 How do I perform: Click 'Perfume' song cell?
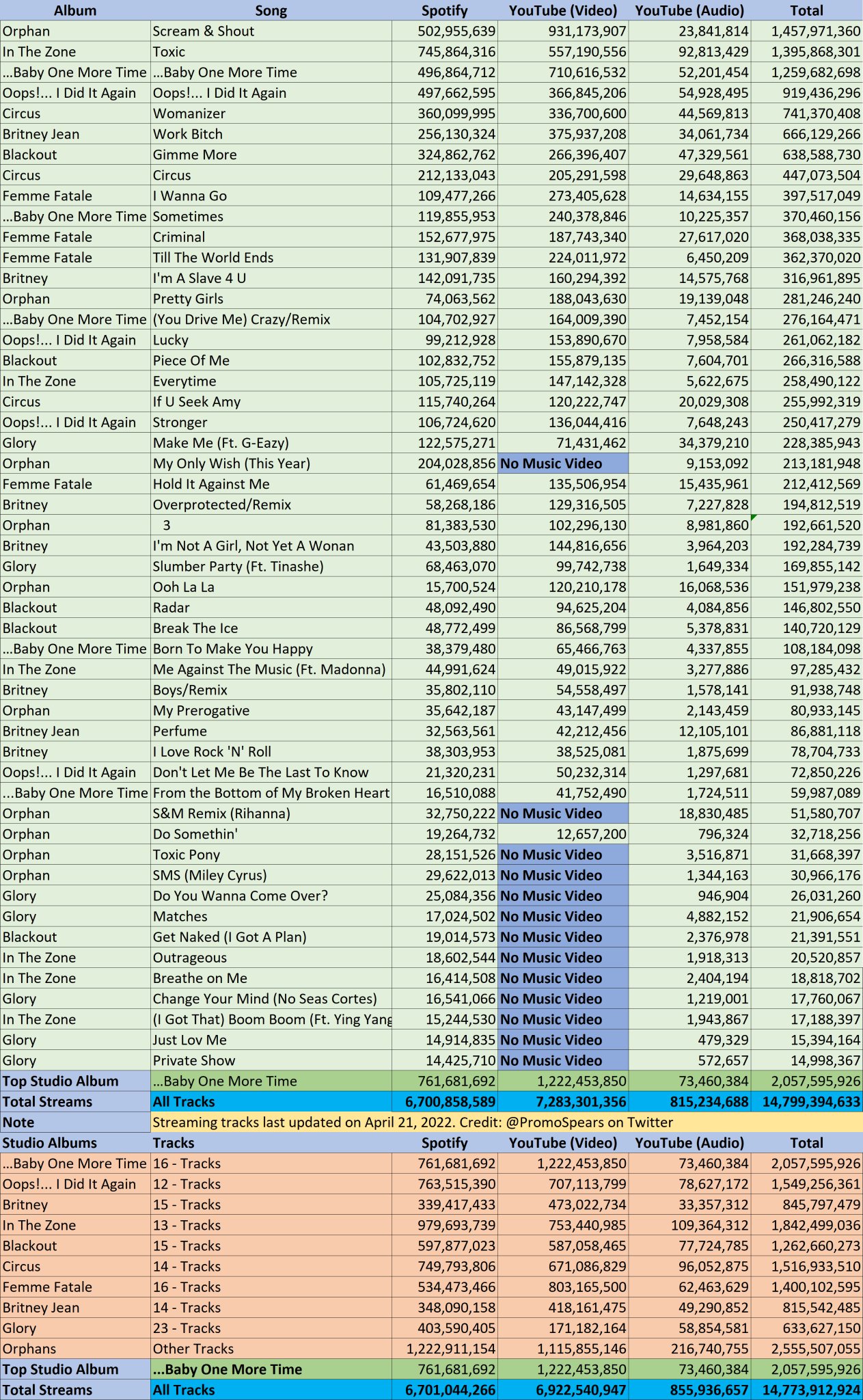pyautogui.click(x=271, y=731)
